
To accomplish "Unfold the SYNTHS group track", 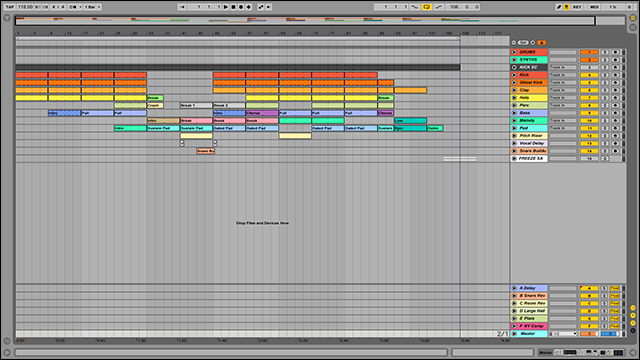I will (x=514, y=60).
